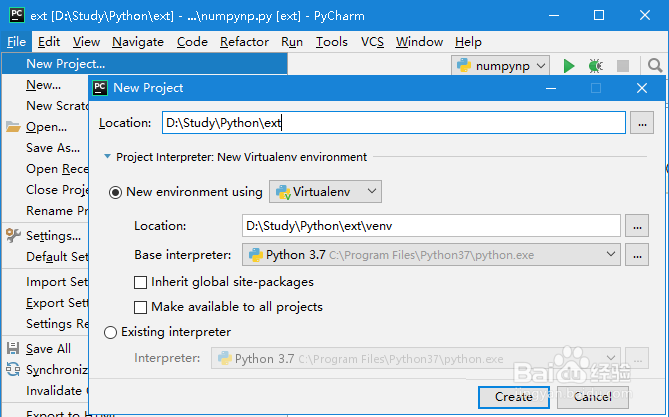
Task: Run the numpynp configuration (green play)
Action: click(x=569, y=66)
